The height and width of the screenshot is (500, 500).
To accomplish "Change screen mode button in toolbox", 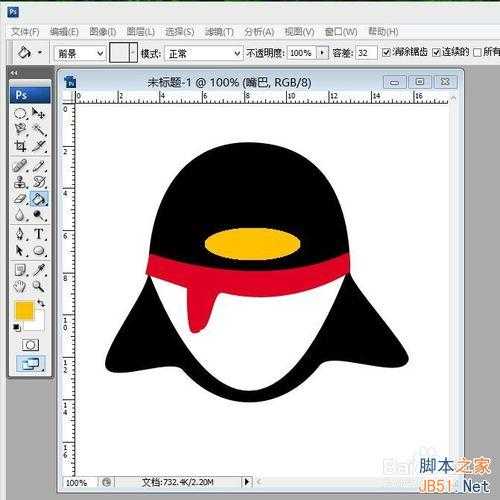I will coord(30,364).
